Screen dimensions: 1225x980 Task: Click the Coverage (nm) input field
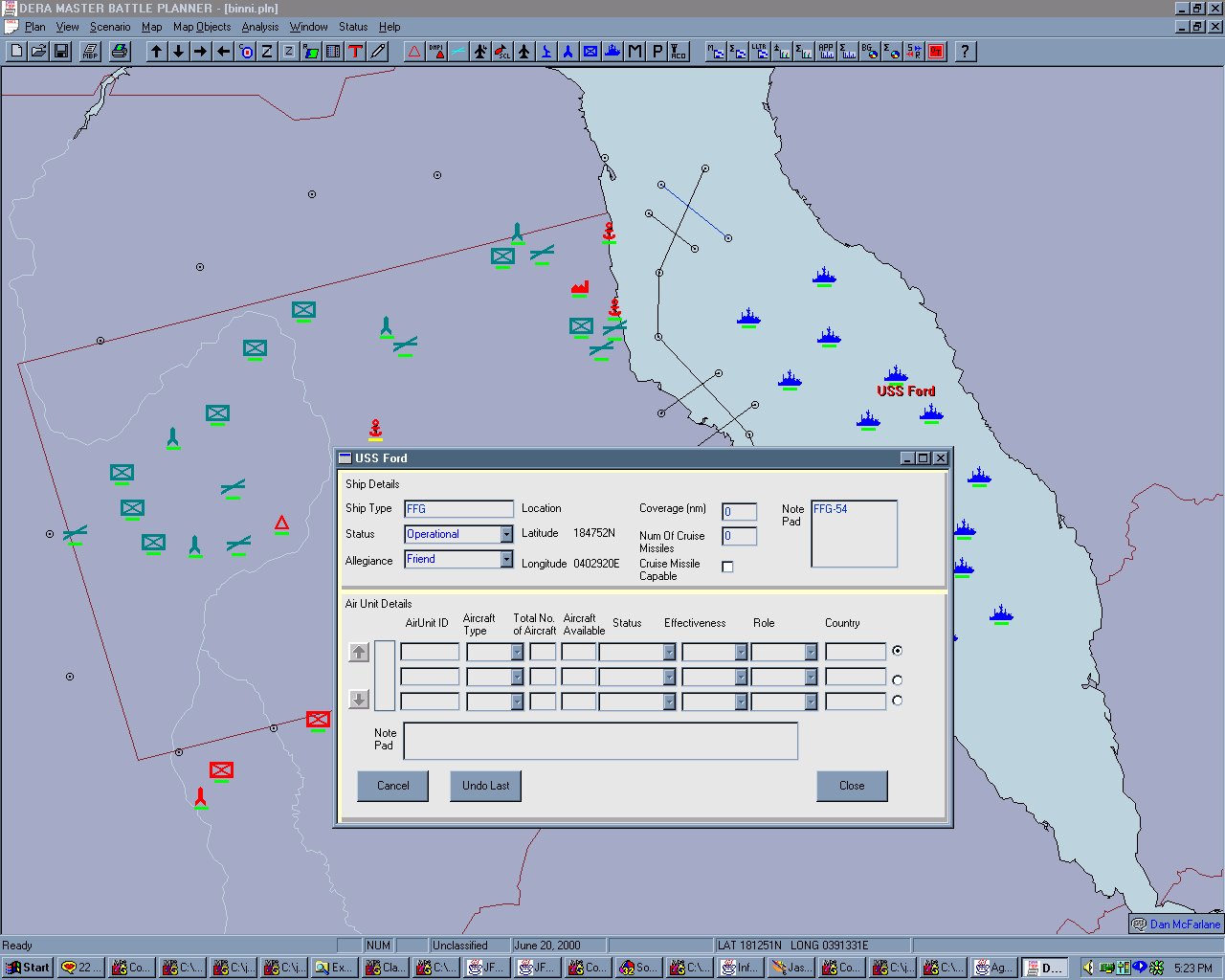pos(739,512)
